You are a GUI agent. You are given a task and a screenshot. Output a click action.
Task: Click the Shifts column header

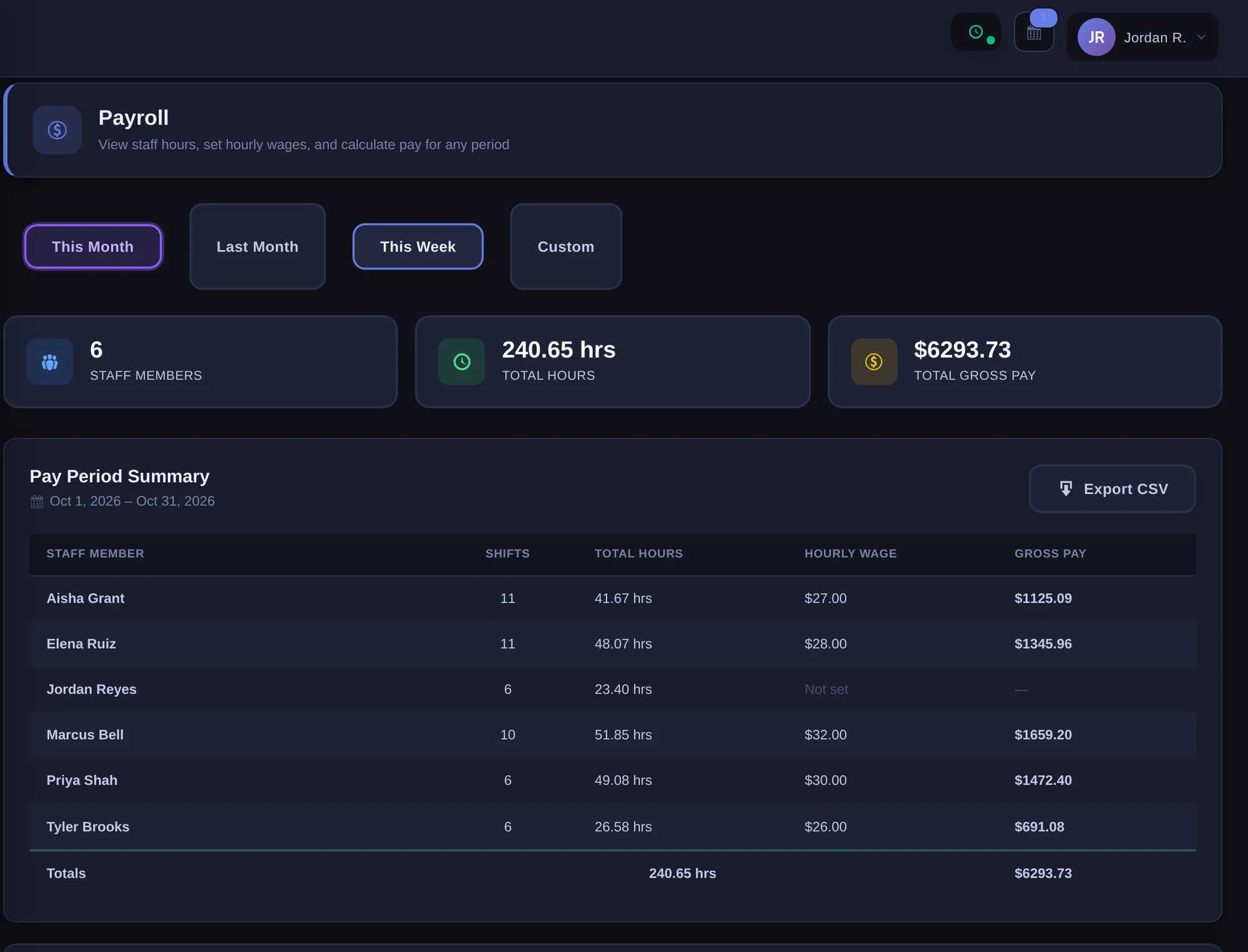[508, 553]
